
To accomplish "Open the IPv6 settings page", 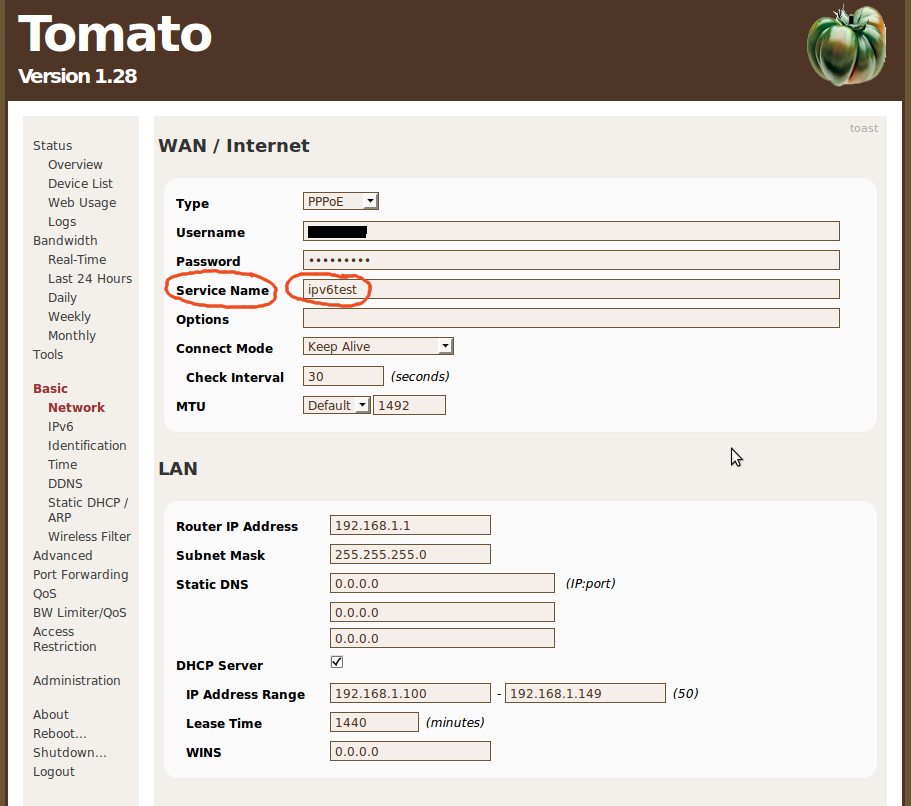I will point(60,427).
